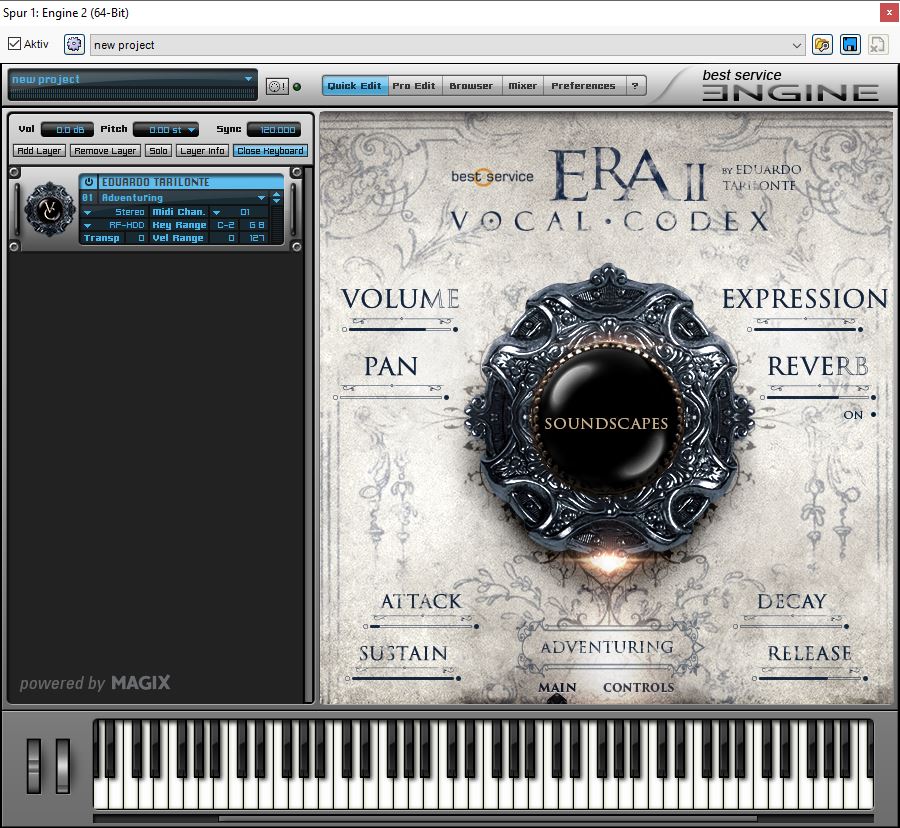This screenshot has width=900, height=828.
Task: Open the Mixer tab
Action: click(x=522, y=85)
